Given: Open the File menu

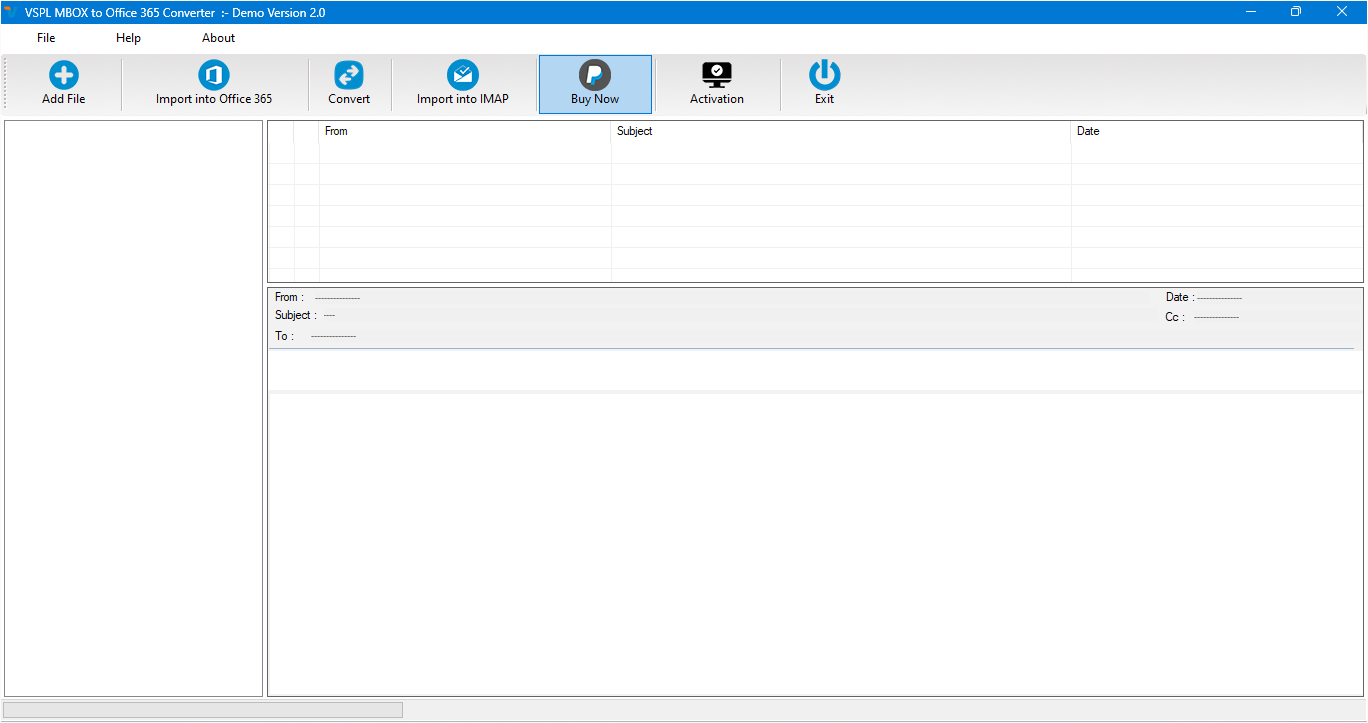Looking at the screenshot, I should point(46,38).
